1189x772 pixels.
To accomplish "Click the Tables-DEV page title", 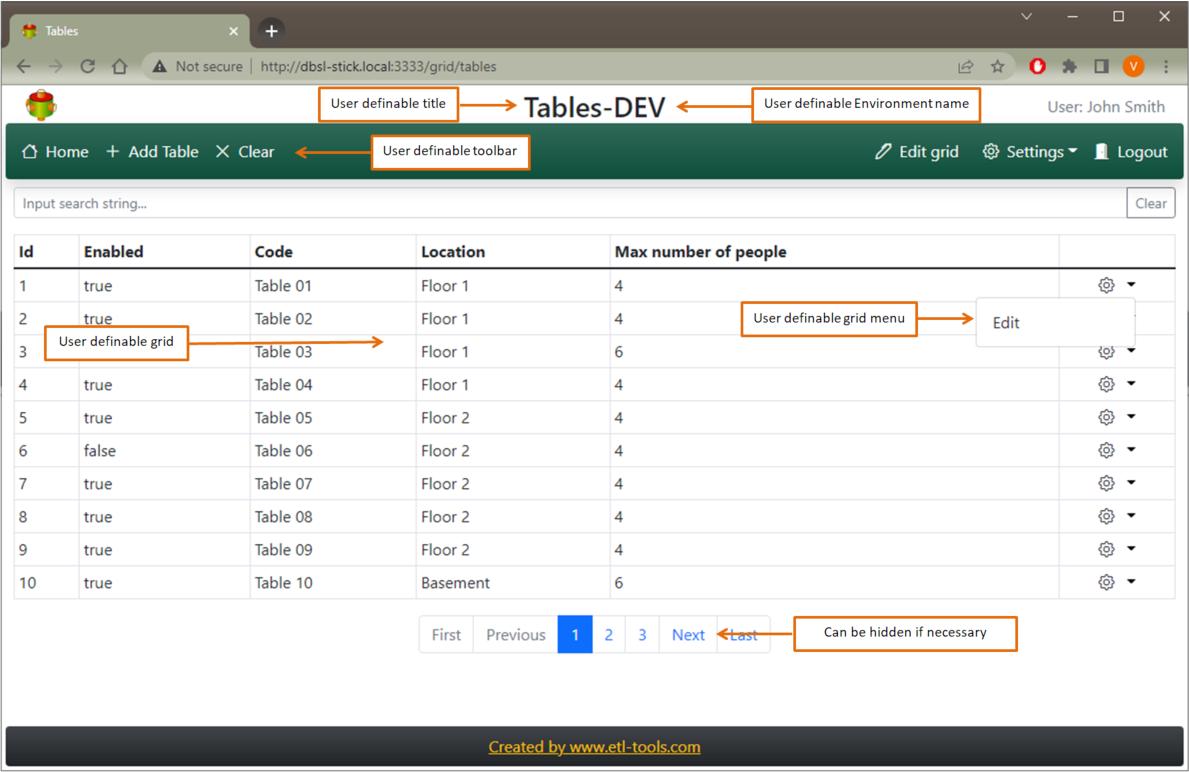I will click(x=594, y=108).
